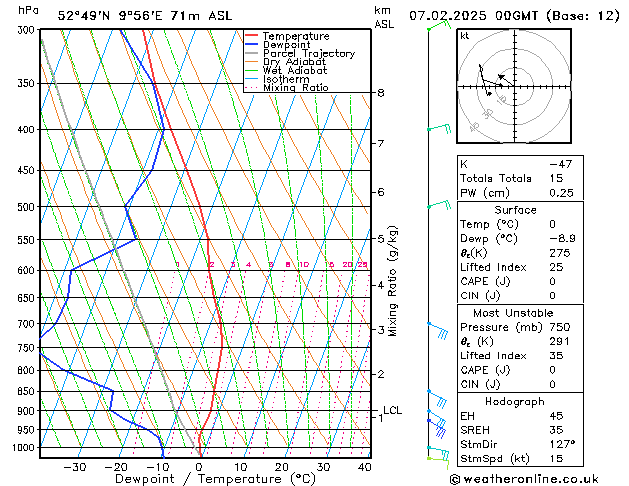Select the Parcel Trajectory legend entry
Image resolution: width=629 pixels, height=486 pixels.
pyautogui.click(x=309, y=53)
